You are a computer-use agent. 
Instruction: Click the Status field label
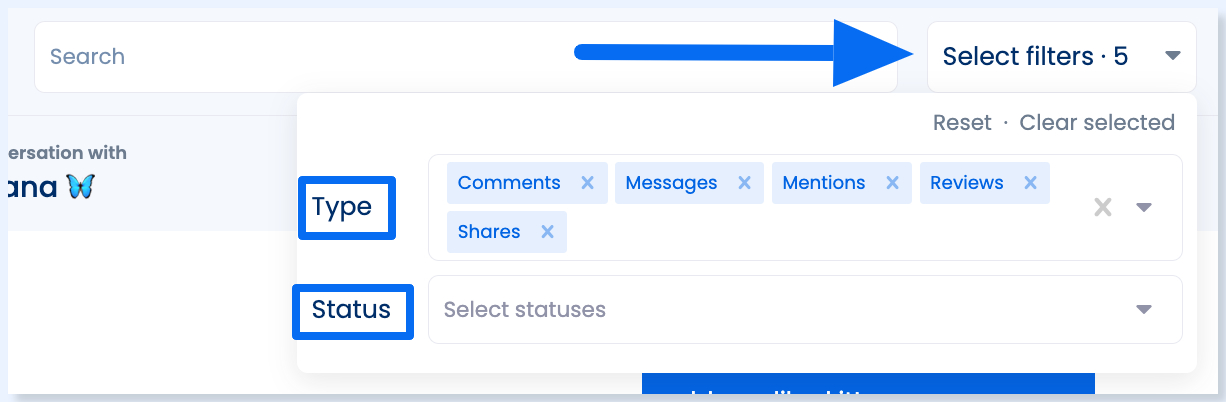[x=351, y=310]
